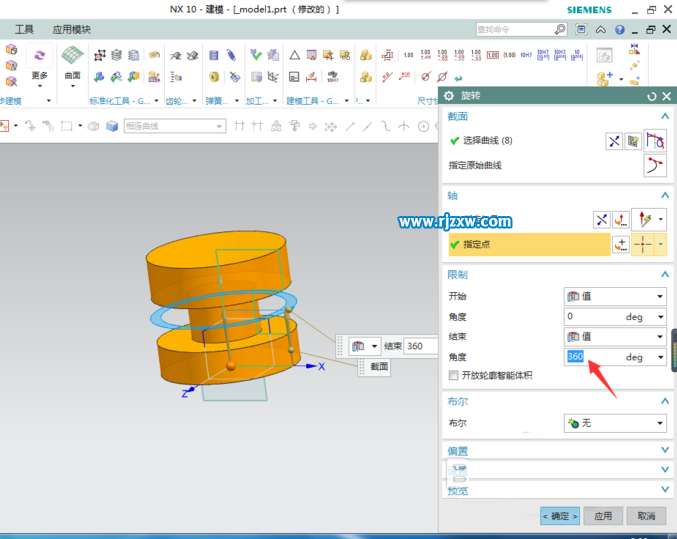The image size is (677, 539).
Task: Click the reverse direction icon in 轴 section
Action: coord(601,219)
